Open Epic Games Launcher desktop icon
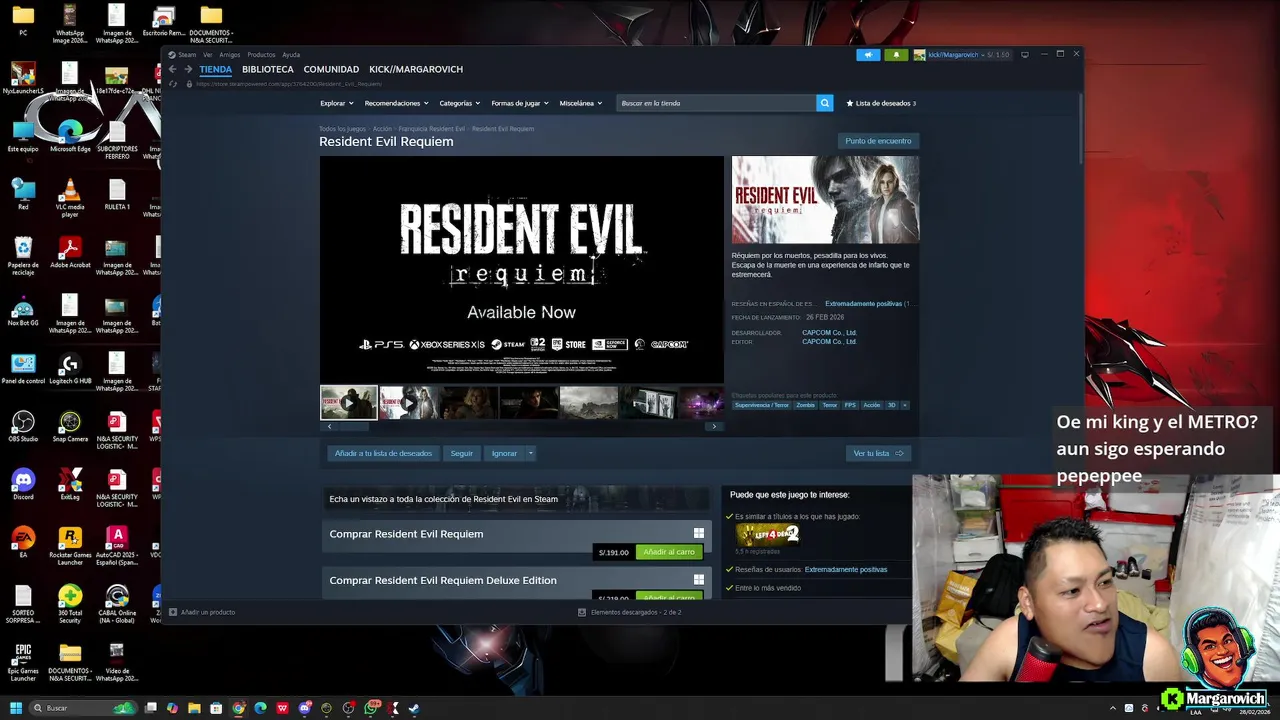1280x720 pixels. (23, 662)
